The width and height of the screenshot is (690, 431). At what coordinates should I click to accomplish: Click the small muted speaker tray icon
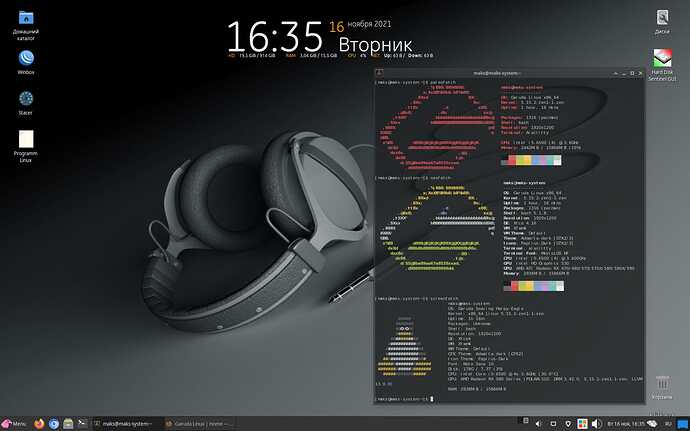tap(538, 424)
